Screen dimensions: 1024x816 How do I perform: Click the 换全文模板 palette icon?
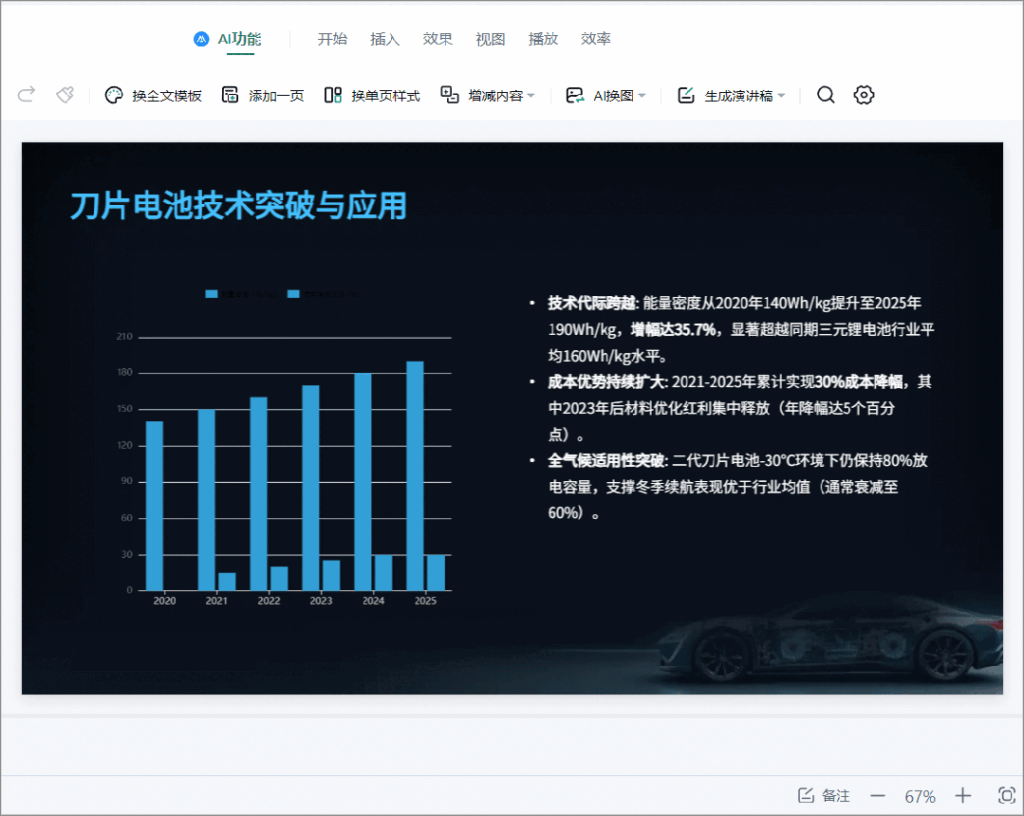click(114, 95)
